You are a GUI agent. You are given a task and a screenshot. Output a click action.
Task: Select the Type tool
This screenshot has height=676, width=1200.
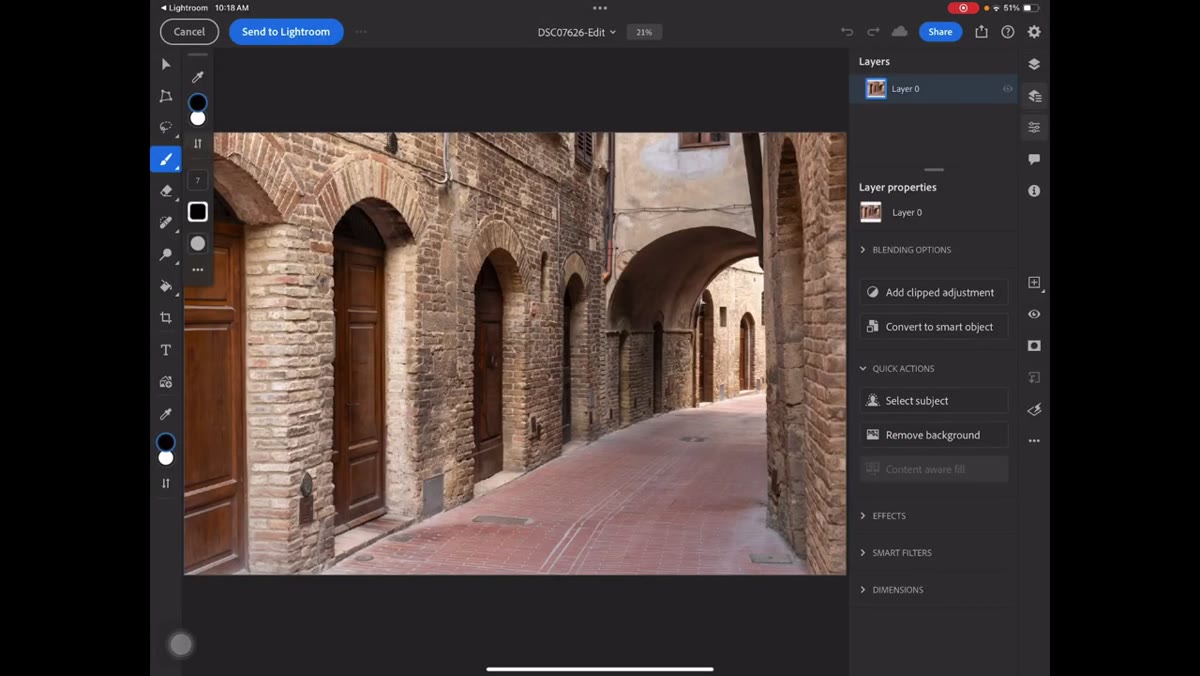point(166,350)
